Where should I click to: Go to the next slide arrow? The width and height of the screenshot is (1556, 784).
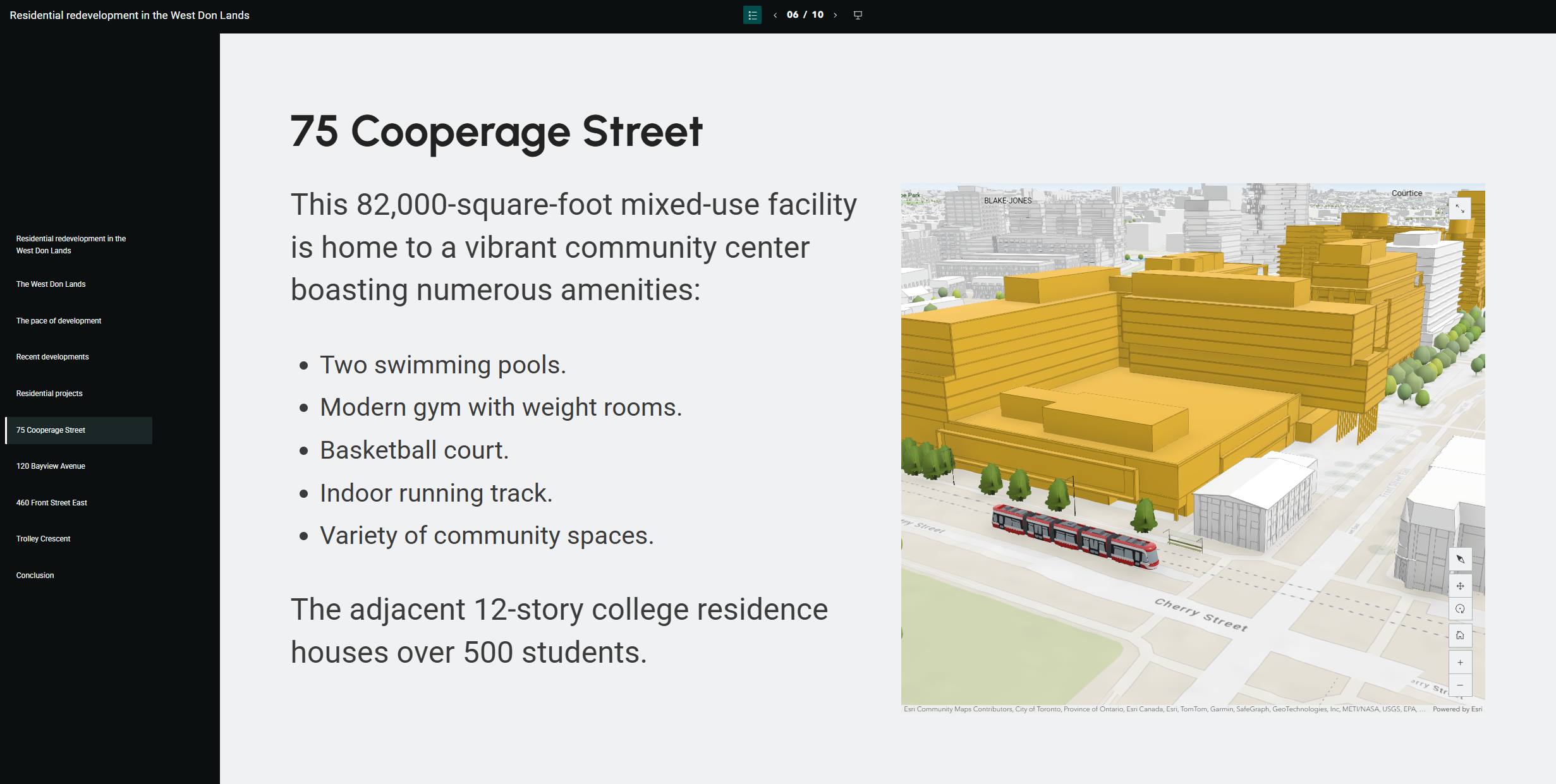point(836,15)
